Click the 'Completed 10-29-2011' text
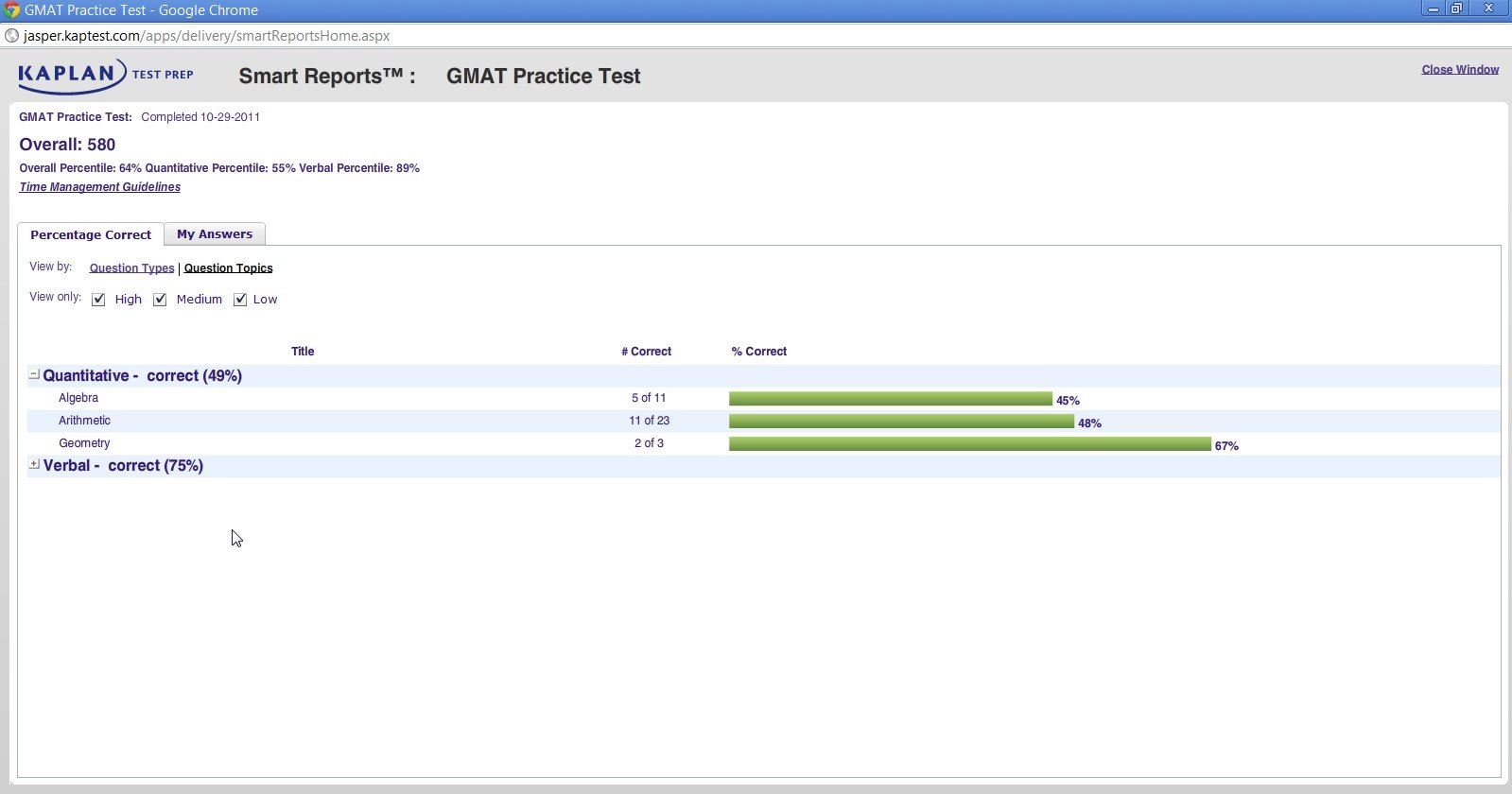 point(200,117)
